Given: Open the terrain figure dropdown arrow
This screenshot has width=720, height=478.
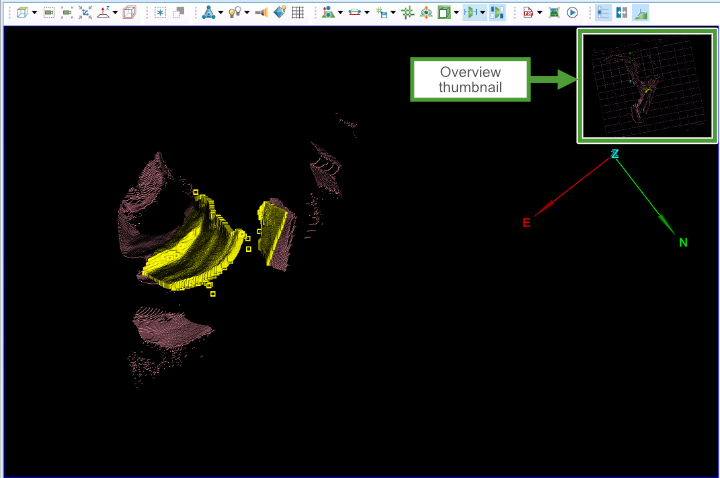Looking at the screenshot, I should (x=340, y=13).
